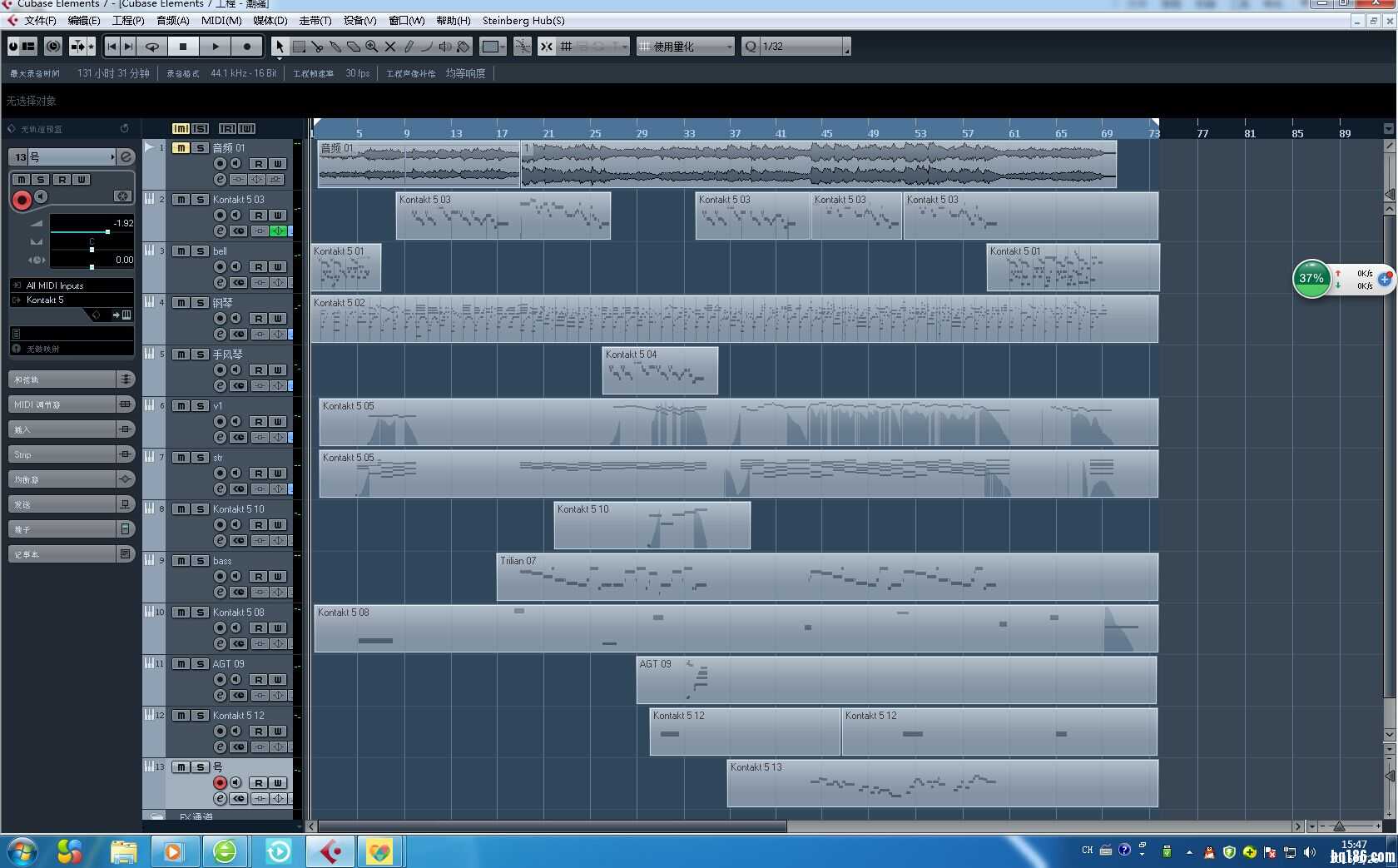Expand 和弦轨 inspector section
This screenshot has height=868, width=1398.
[x=72, y=379]
